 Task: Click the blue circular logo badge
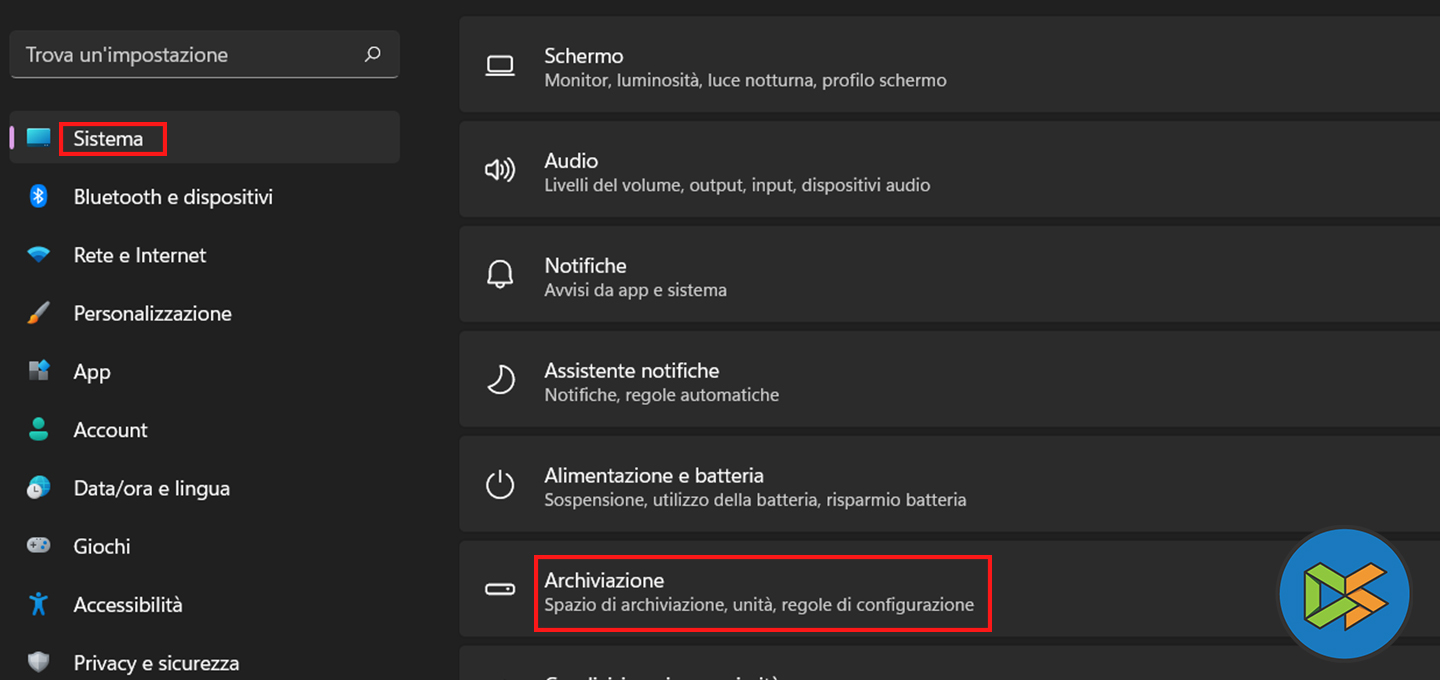1344,595
